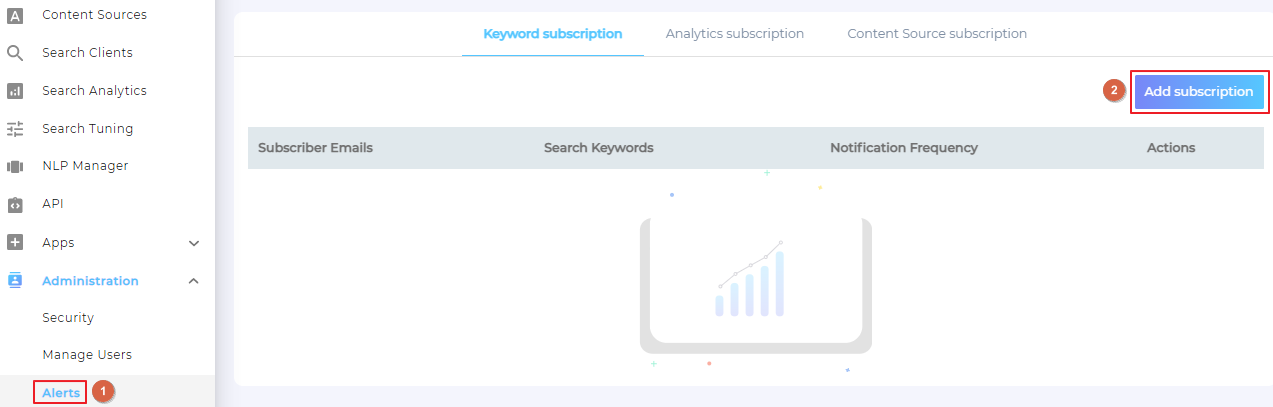Click the Notification Frequency column header

tap(904, 148)
